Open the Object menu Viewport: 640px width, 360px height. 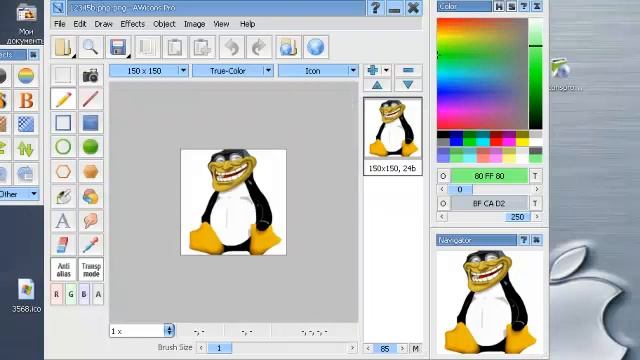[164, 24]
